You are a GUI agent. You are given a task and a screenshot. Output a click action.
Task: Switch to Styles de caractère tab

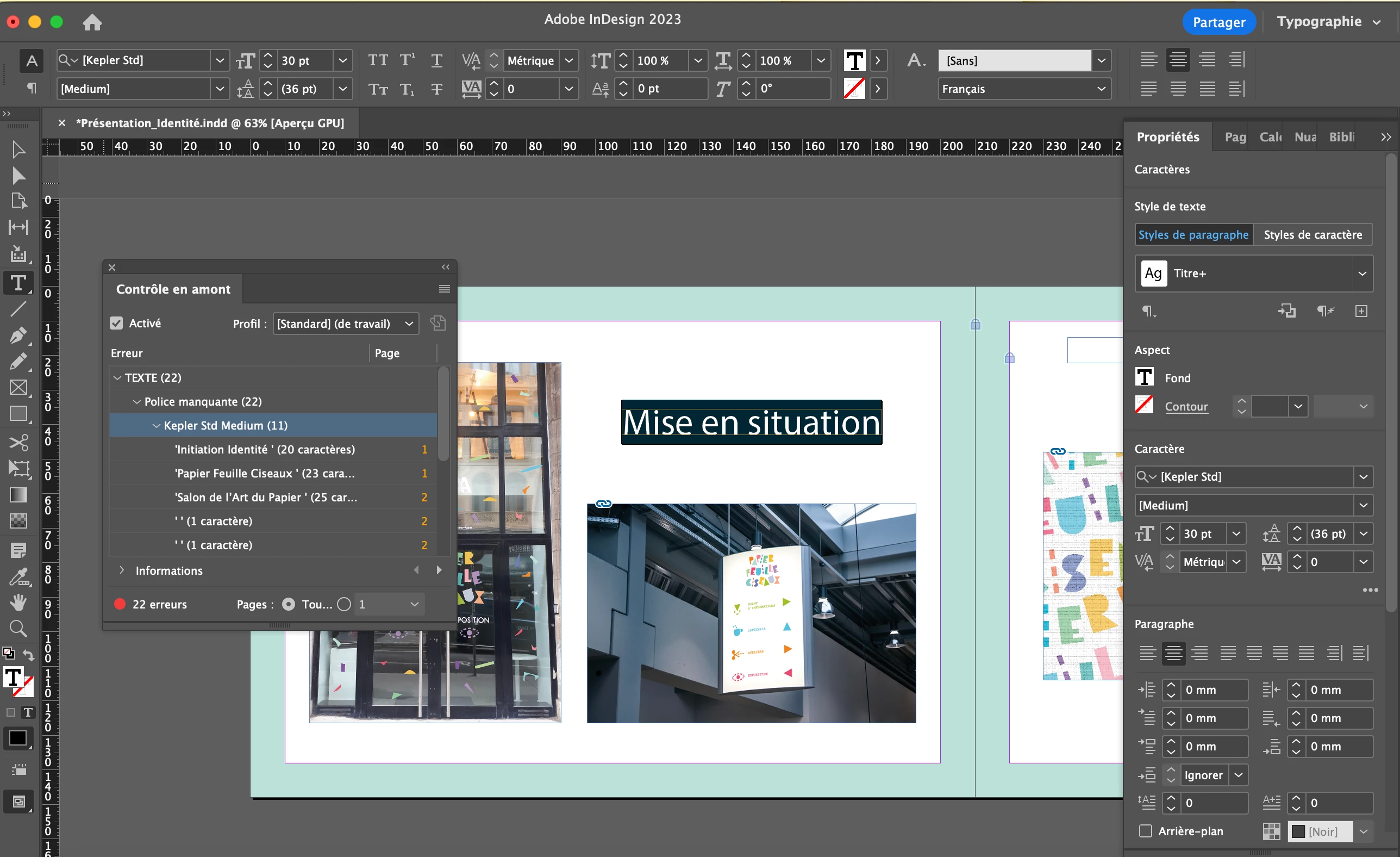click(x=1312, y=234)
